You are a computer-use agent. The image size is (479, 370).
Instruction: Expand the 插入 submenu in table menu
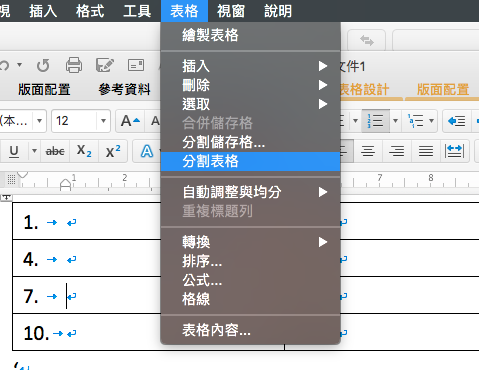point(250,66)
